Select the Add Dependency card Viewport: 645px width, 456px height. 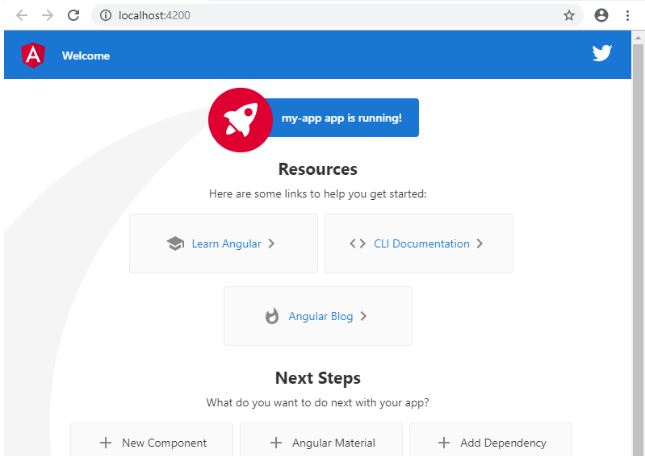[x=491, y=439]
